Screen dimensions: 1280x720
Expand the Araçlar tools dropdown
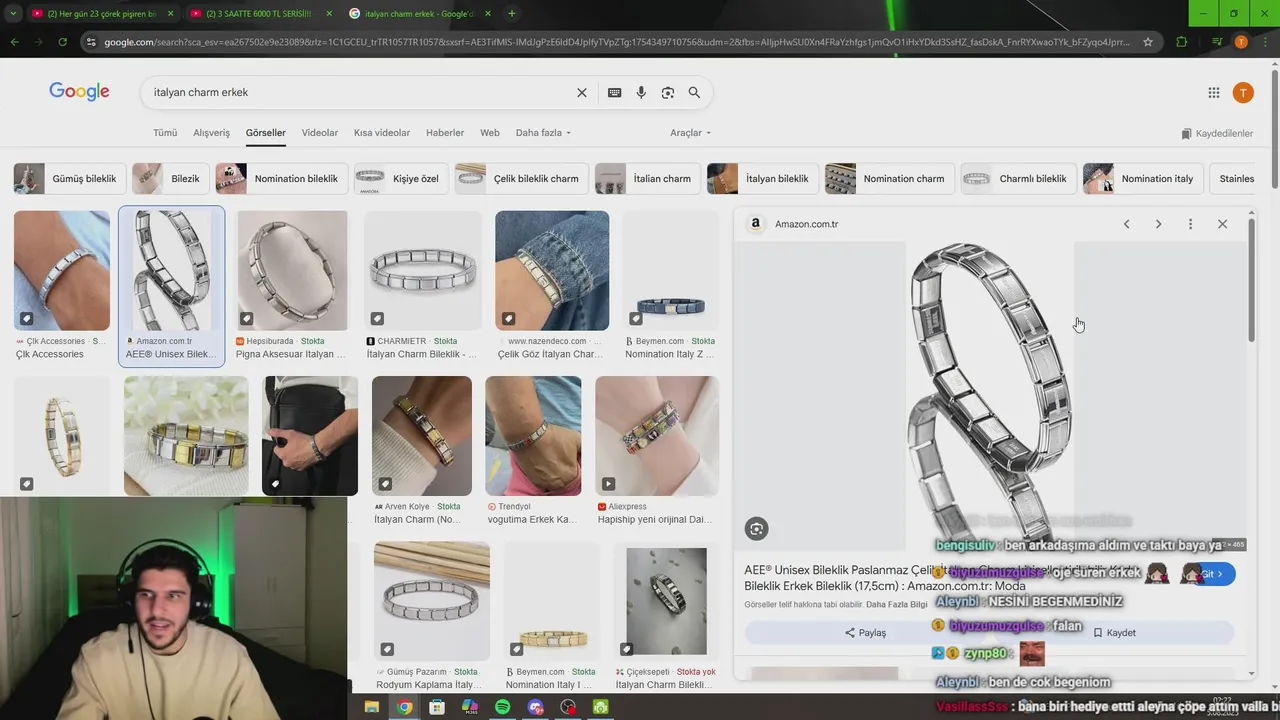tap(690, 133)
